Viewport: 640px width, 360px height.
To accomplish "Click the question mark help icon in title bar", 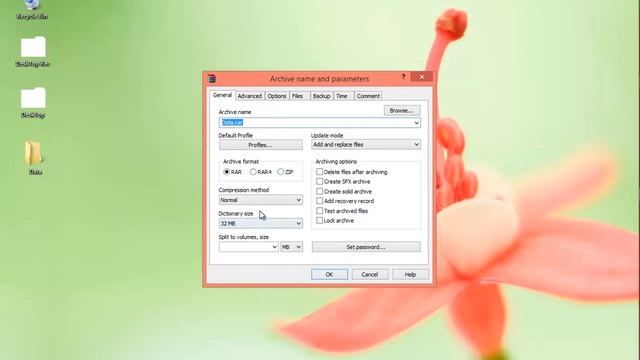I will (403, 76).
